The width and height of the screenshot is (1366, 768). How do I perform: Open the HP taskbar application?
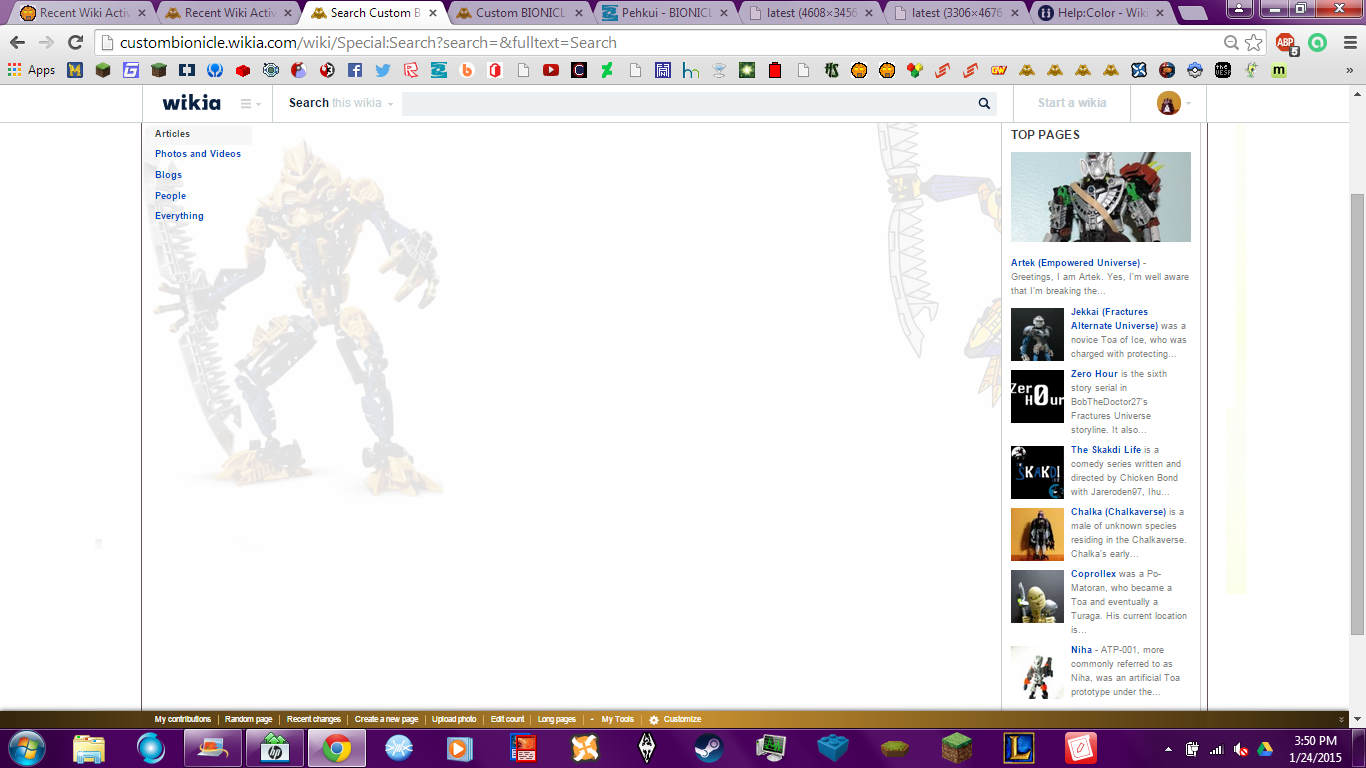pyautogui.click(x=274, y=748)
